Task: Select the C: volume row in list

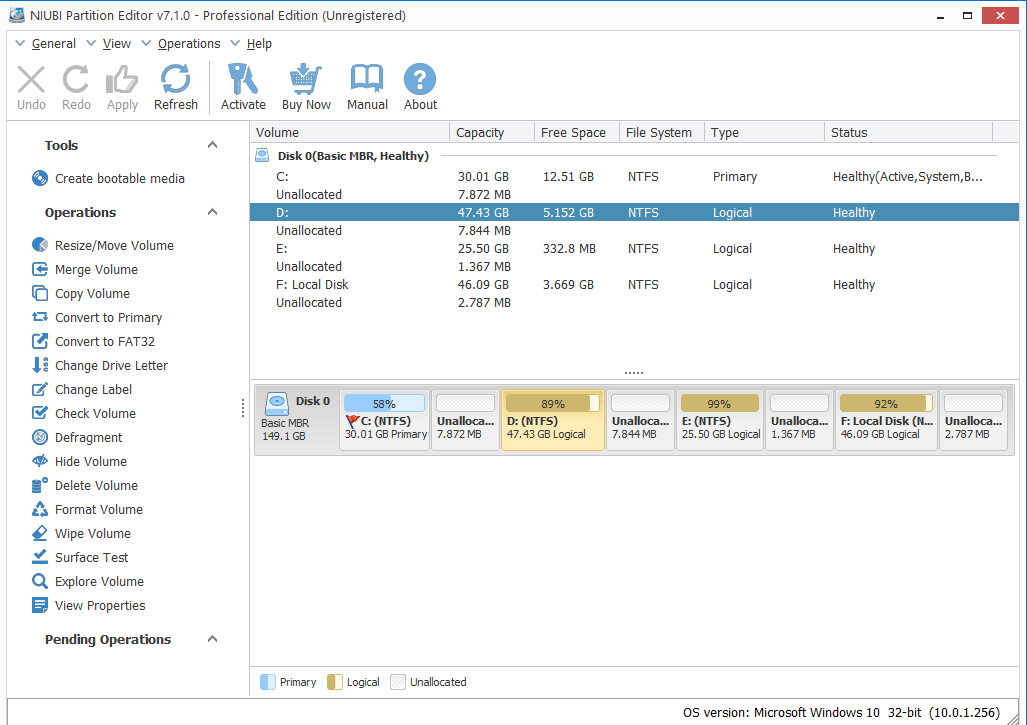Action: coord(634,176)
